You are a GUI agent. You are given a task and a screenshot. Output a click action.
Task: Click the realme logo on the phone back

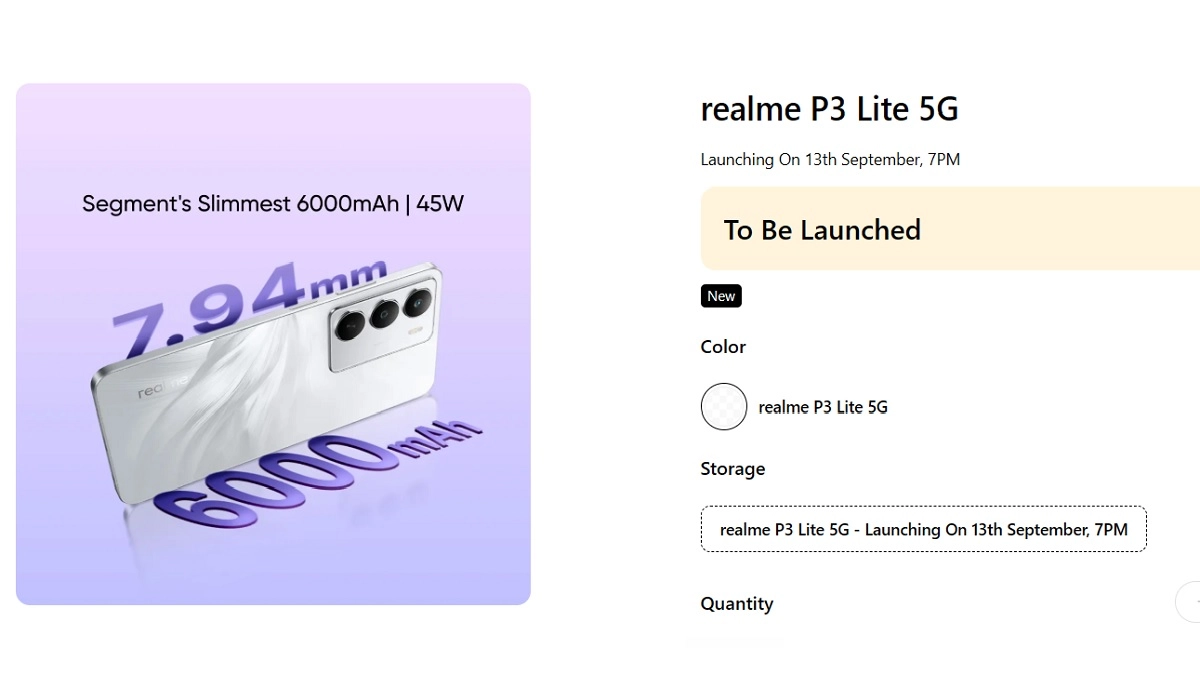click(160, 387)
